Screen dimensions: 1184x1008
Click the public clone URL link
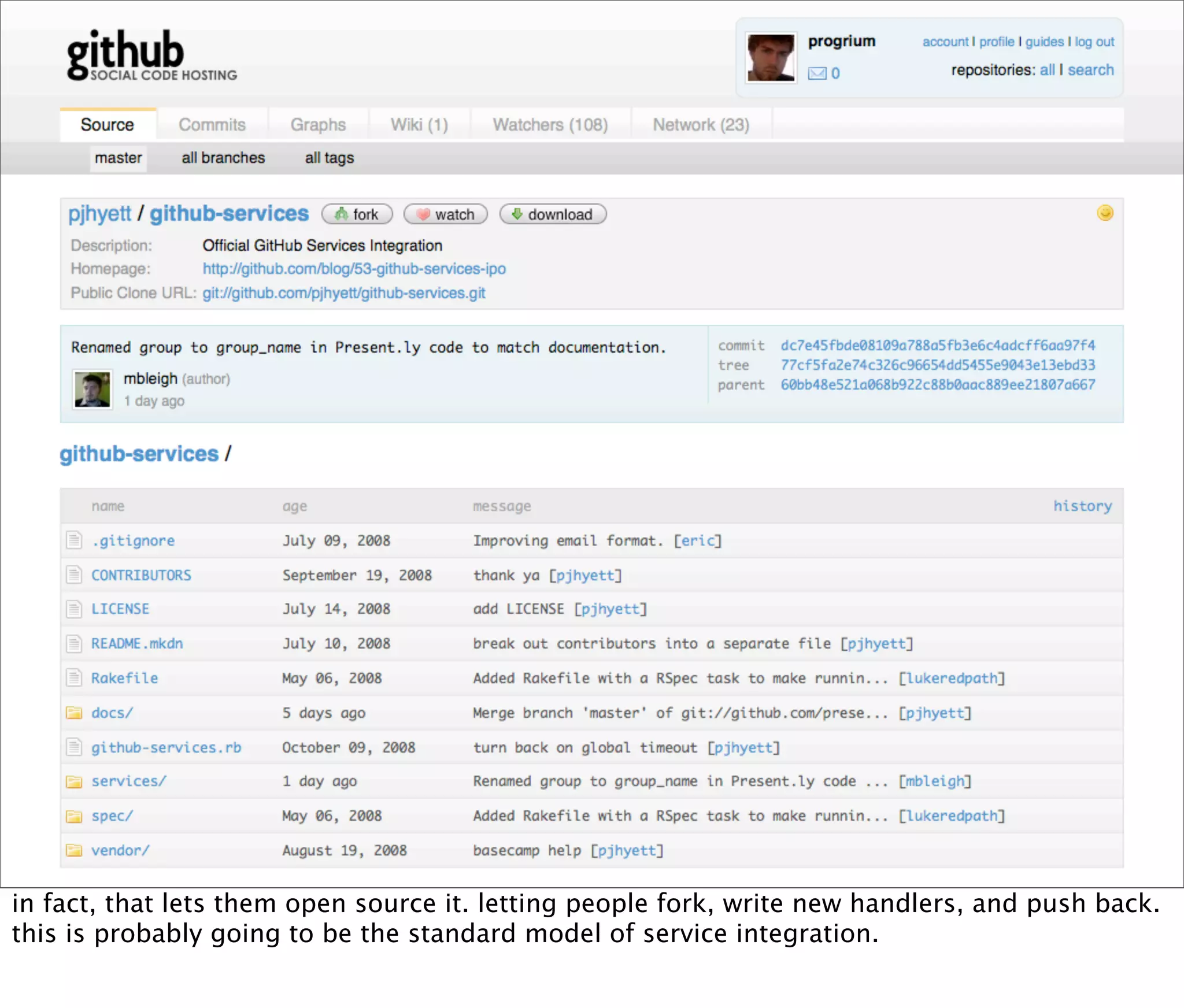[343, 293]
